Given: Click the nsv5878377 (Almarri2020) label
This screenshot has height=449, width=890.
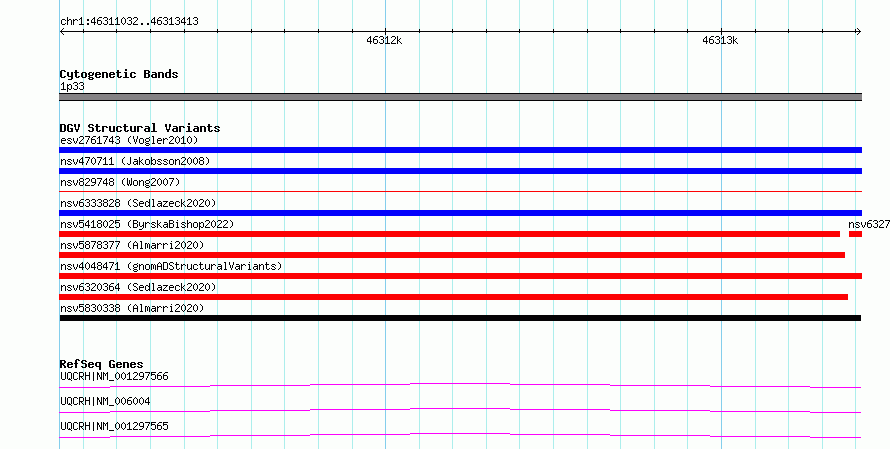Looking at the screenshot, I should [x=132, y=245].
